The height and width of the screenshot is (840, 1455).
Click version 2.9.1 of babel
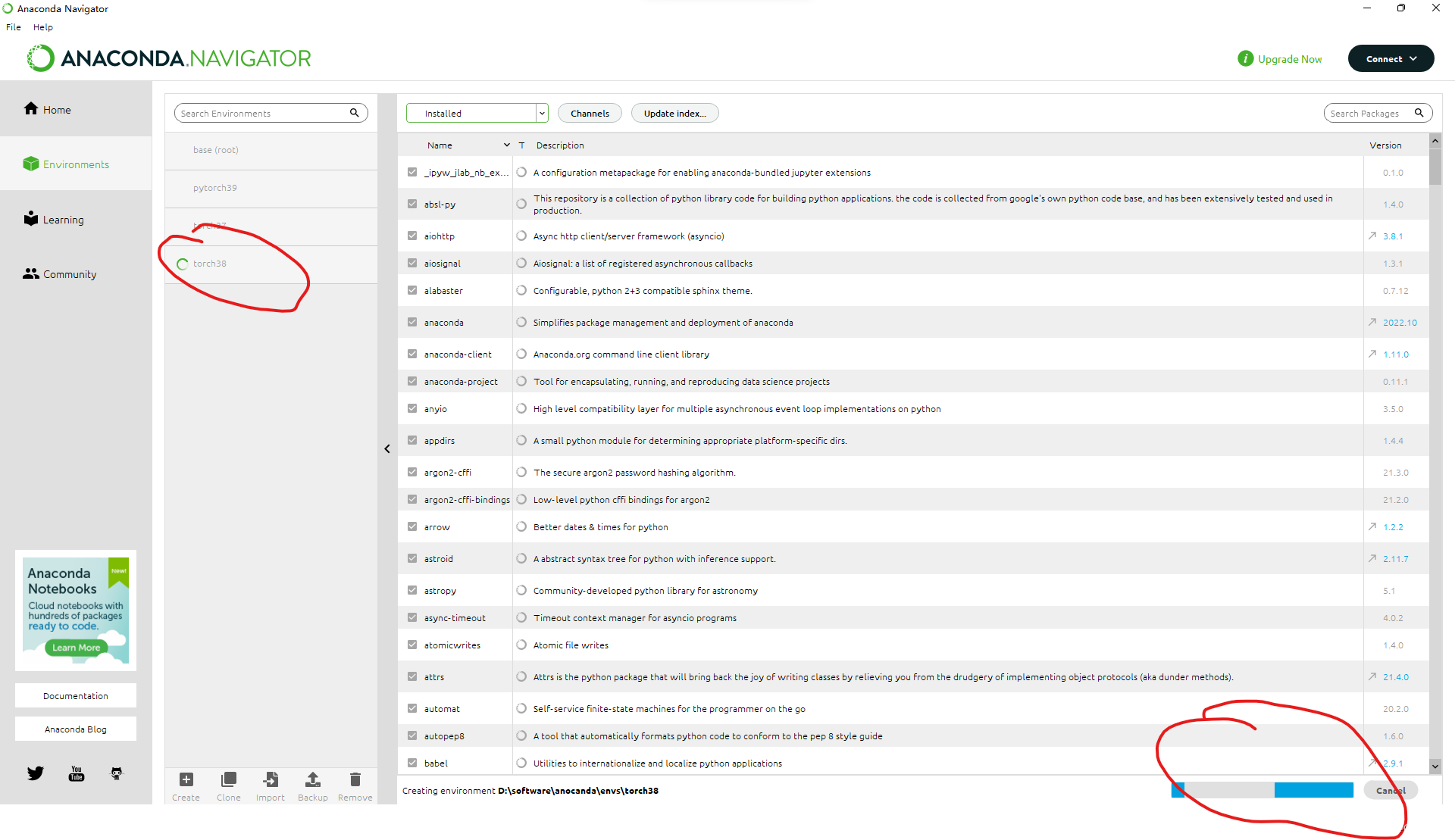1393,763
